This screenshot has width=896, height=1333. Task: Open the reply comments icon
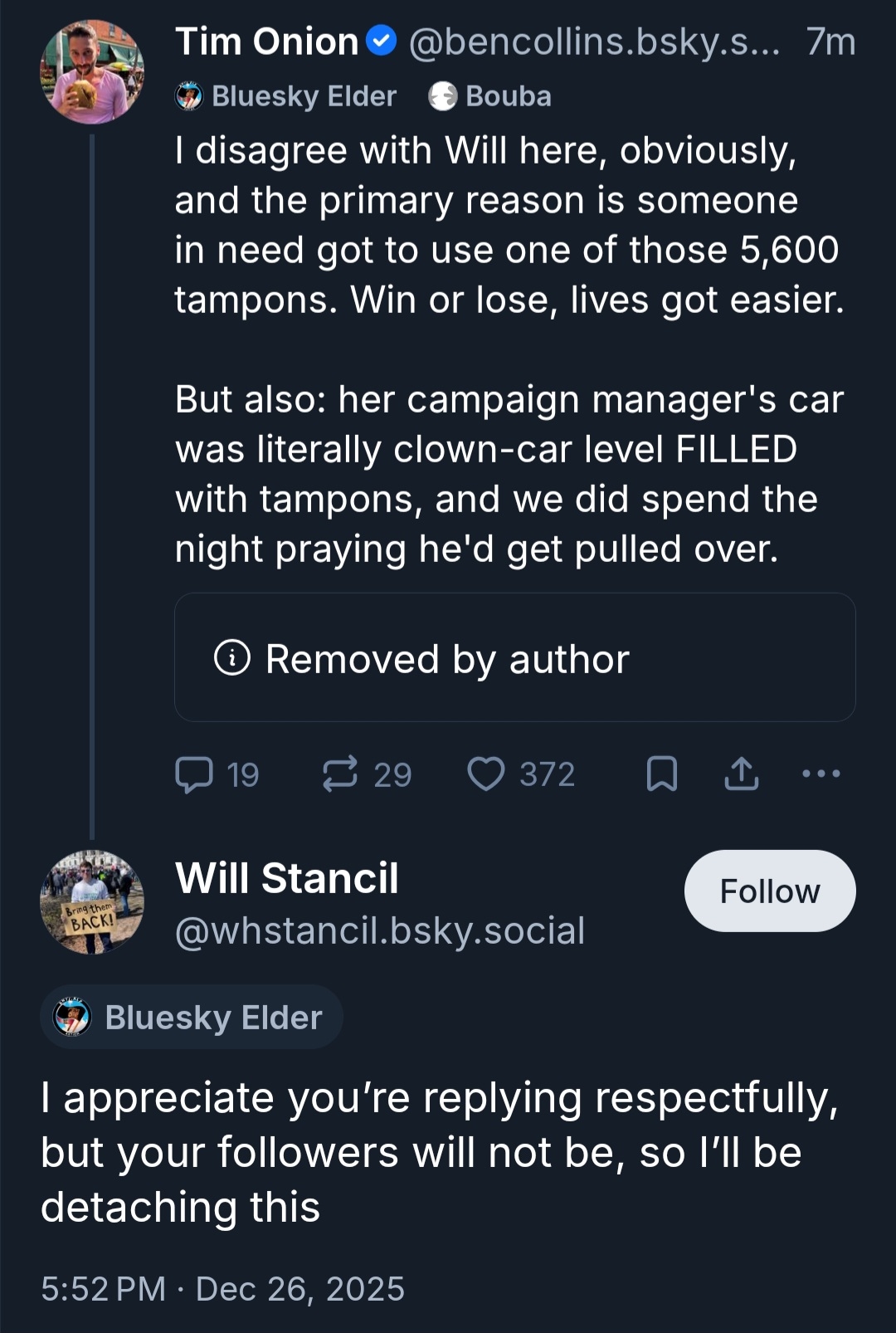click(x=195, y=774)
